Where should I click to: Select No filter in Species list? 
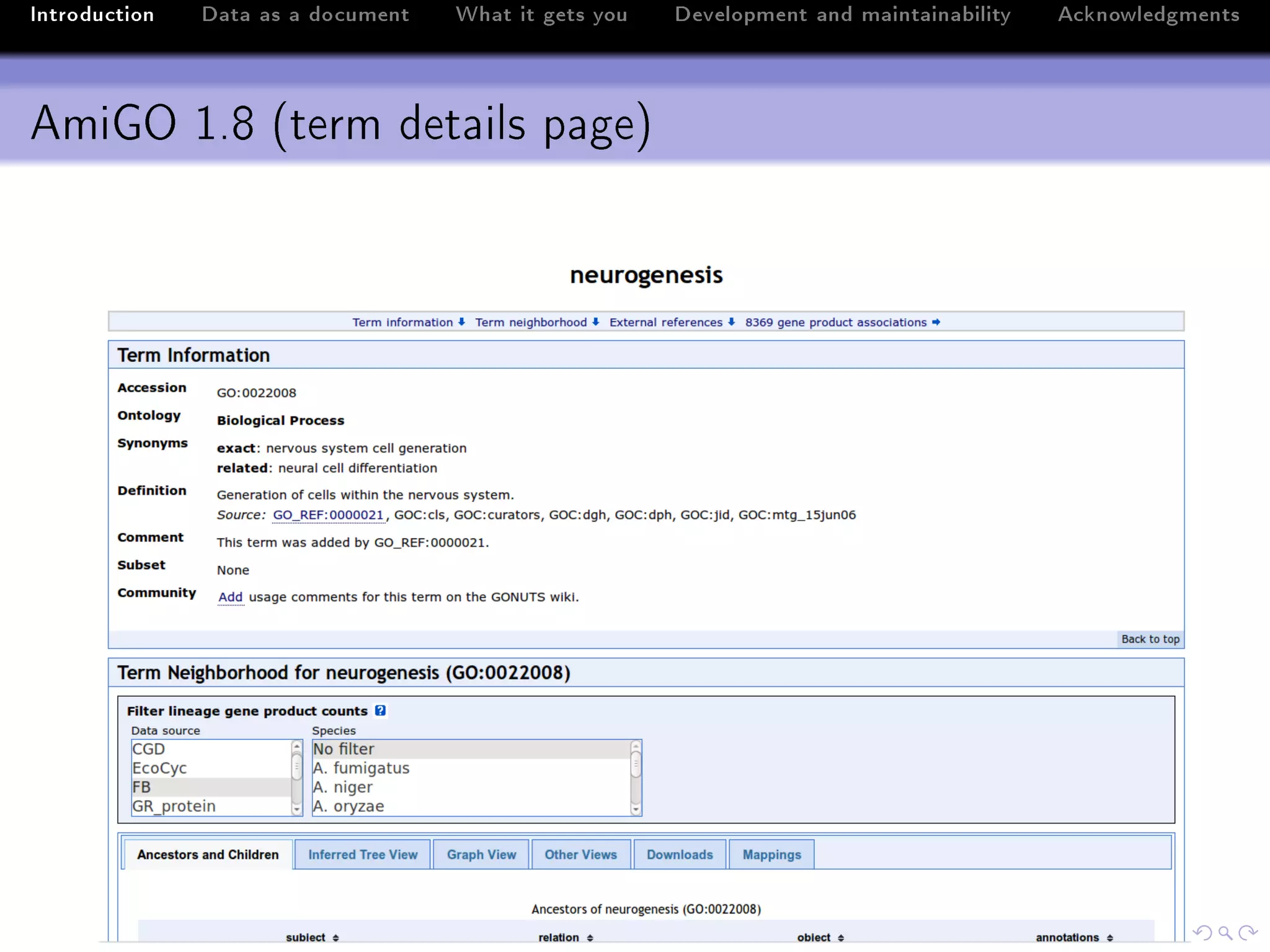point(471,749)
